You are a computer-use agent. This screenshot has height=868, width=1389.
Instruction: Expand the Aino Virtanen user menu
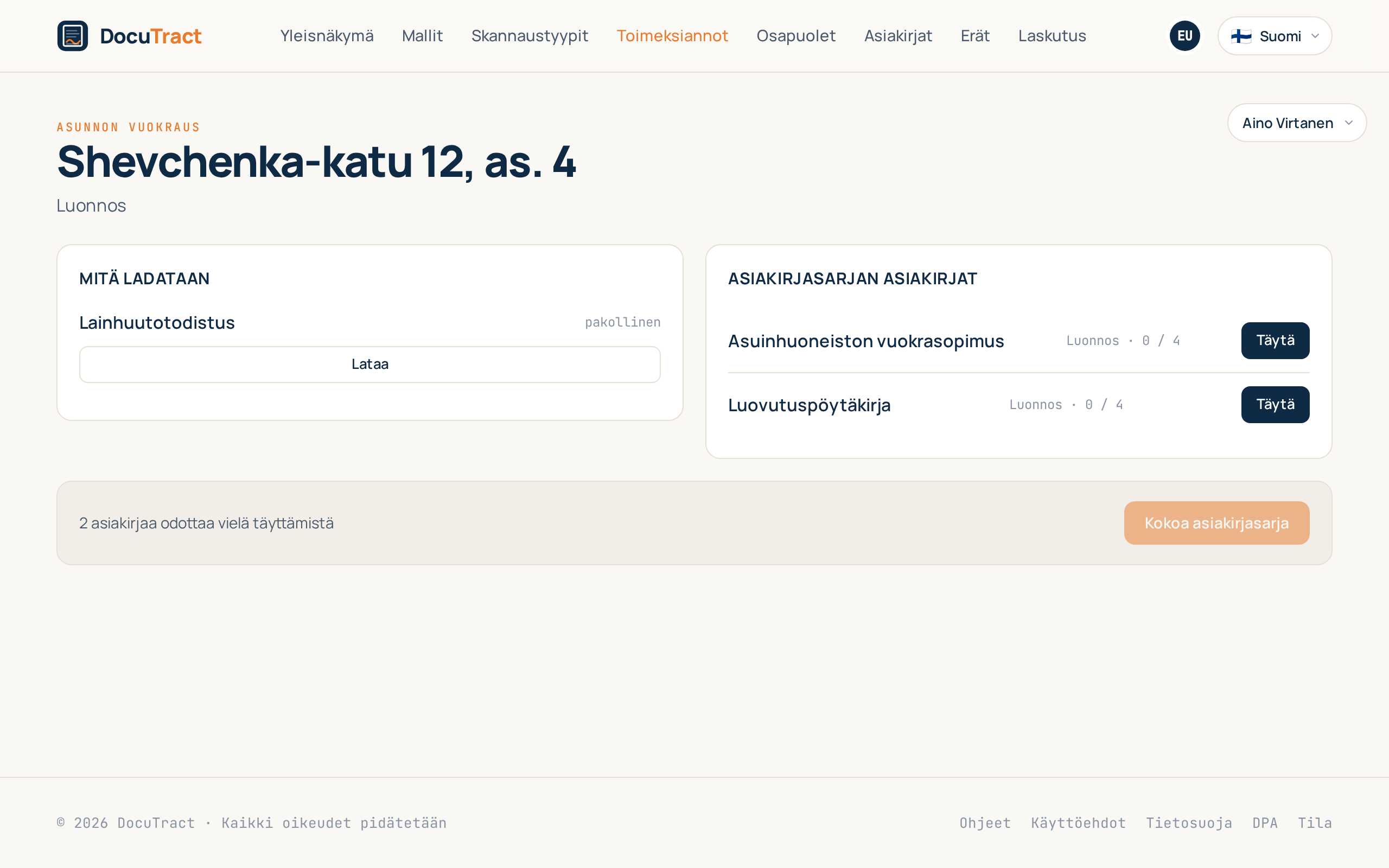click(1297, 123)
